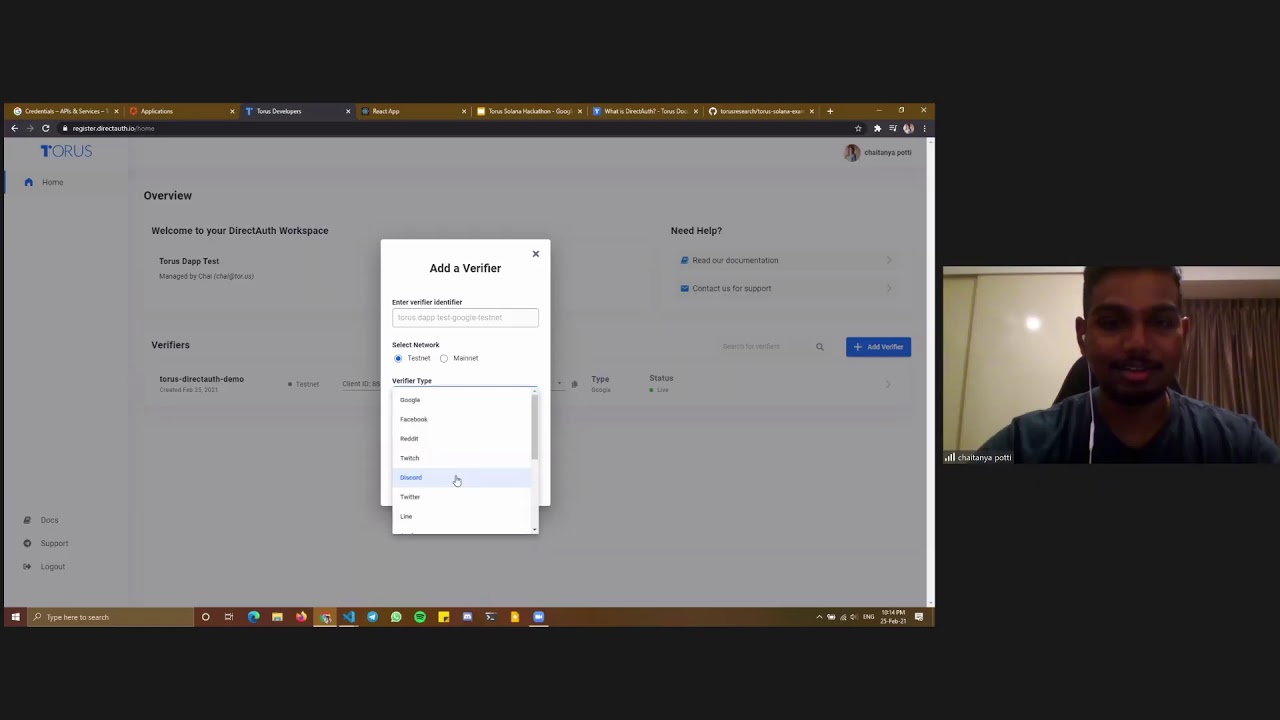Open Zoom from the taskbar
Screen dimensions: 1280x720
[538, 617]
